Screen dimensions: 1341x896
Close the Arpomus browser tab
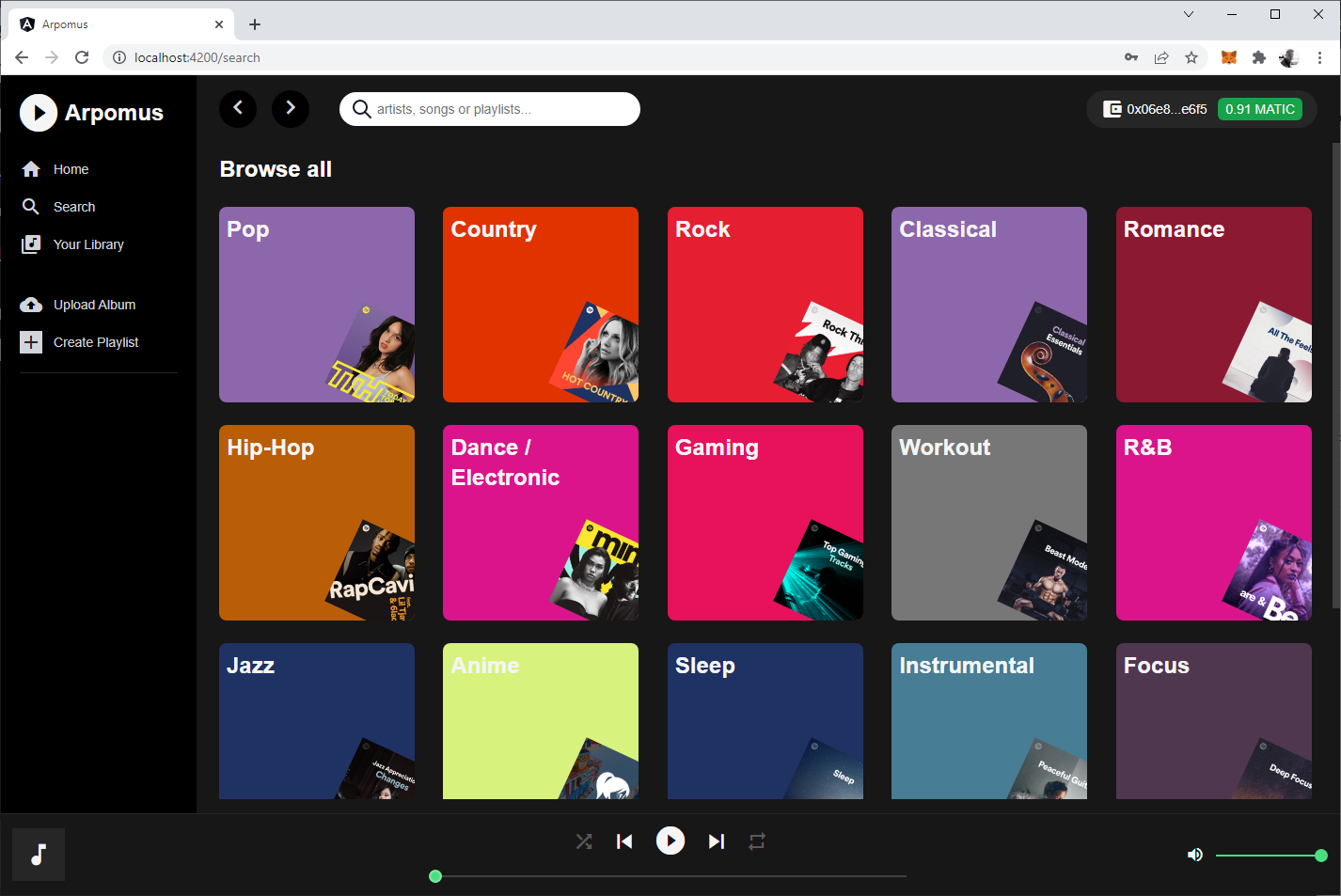point(219,24)
